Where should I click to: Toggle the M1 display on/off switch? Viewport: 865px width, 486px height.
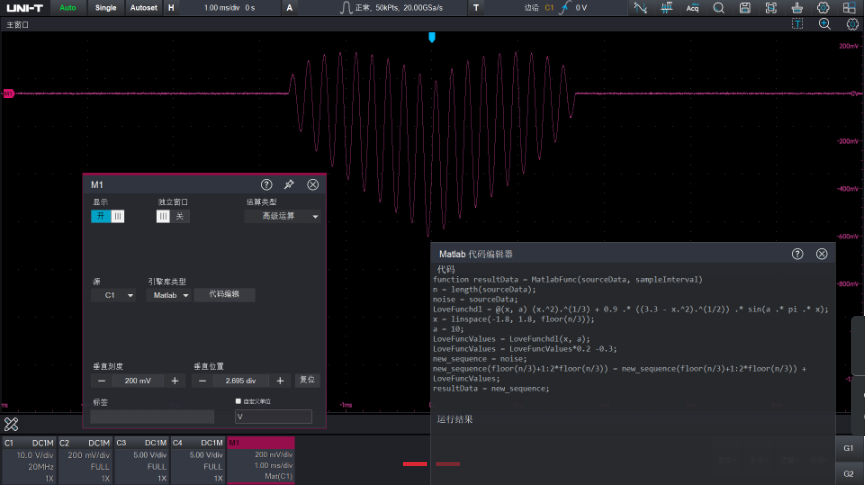tap(108, 216)
